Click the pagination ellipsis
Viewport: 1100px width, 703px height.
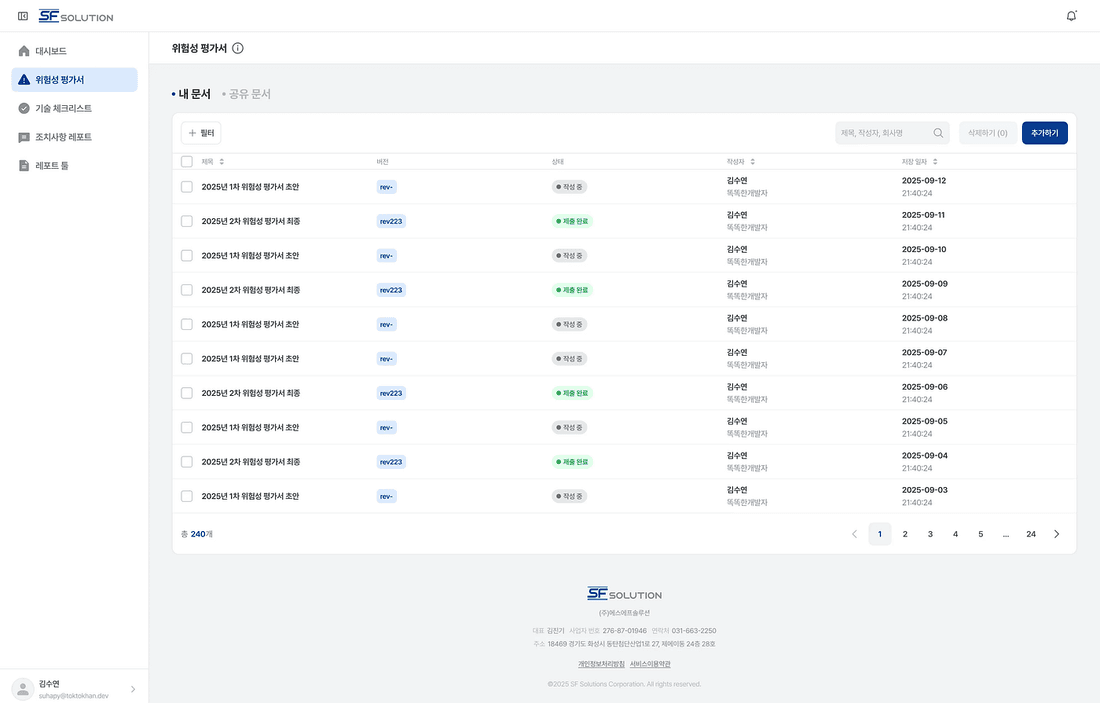tap(1006, 534)
